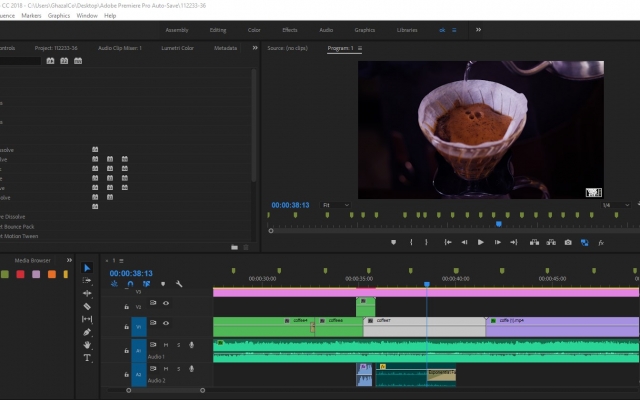
Task: Toggle Snap in the timeline
Action: point(130,284)
